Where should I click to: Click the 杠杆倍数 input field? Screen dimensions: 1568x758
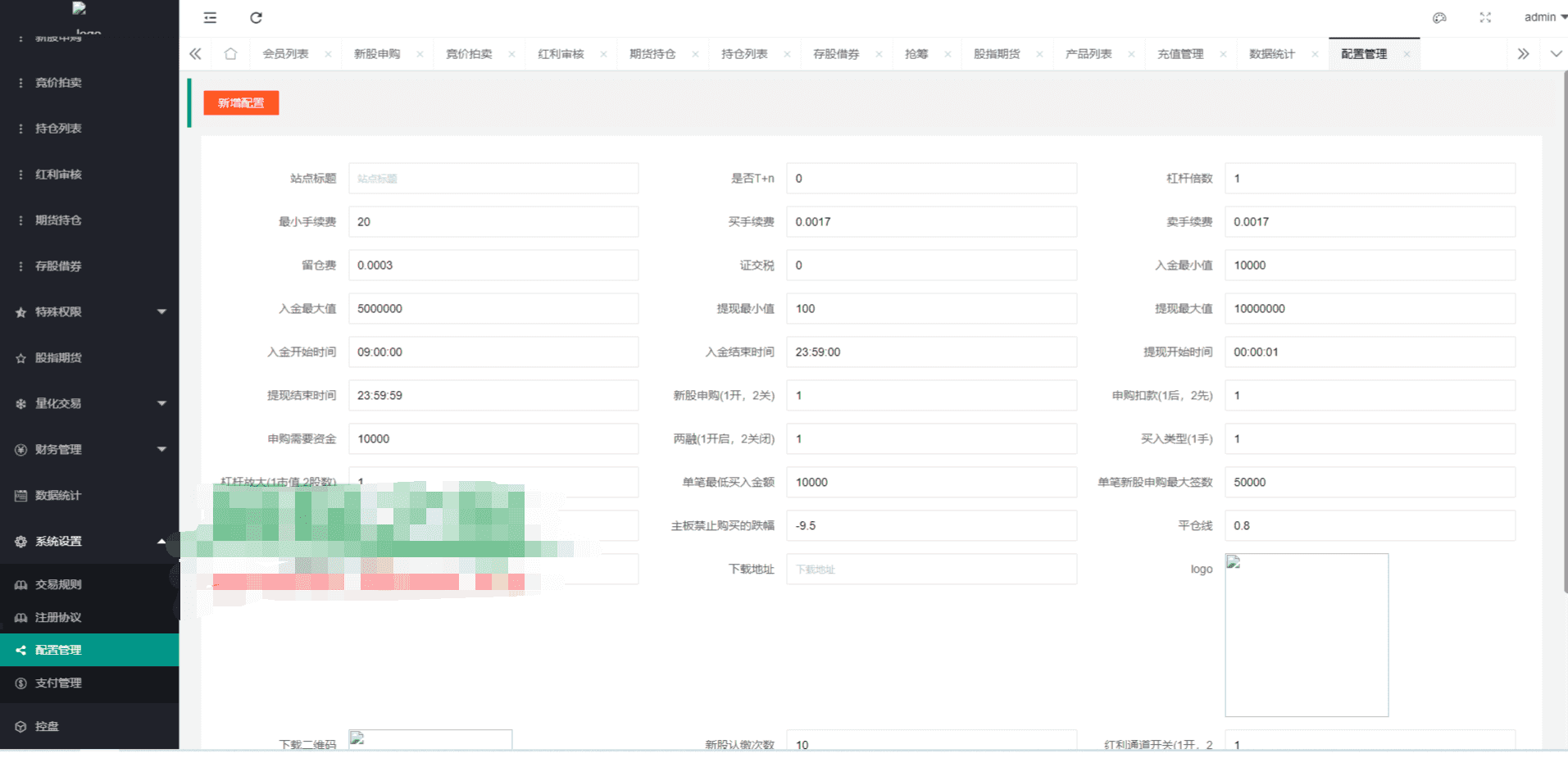pyautogui.click(x=1370, y=179)
